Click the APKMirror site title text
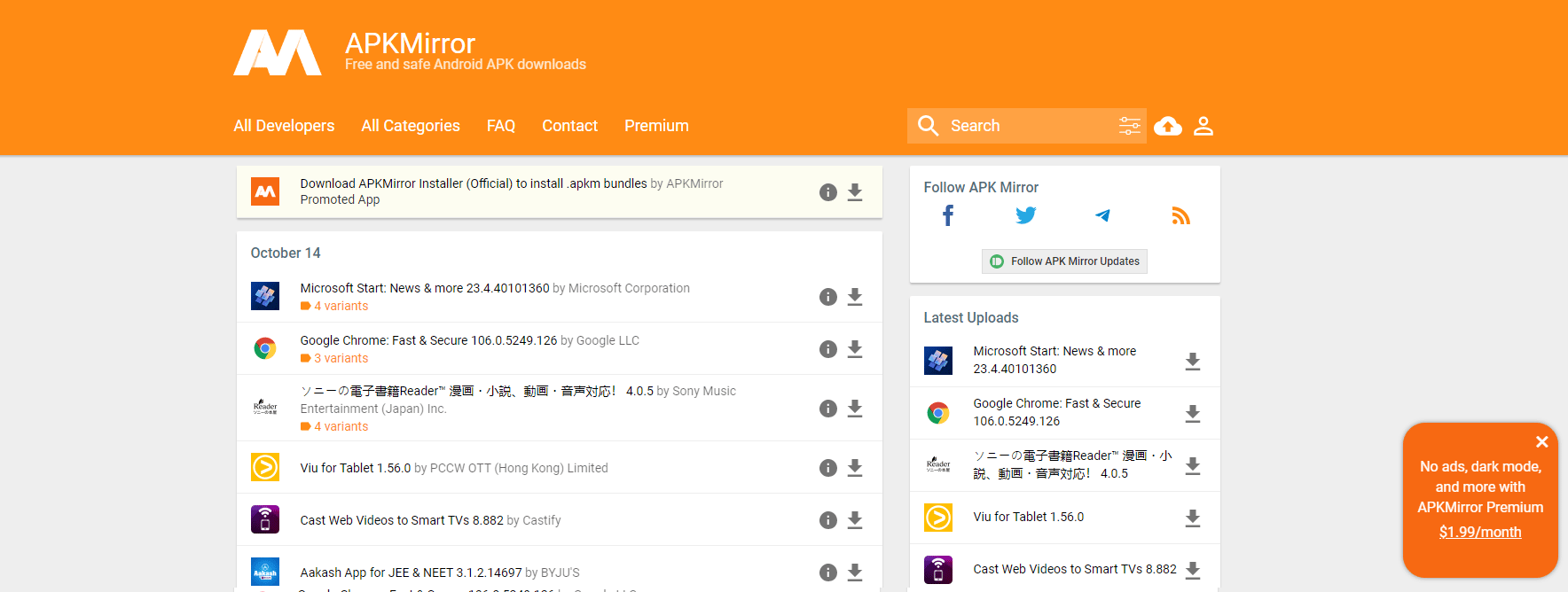1568x592 pixels. click(x=410, y=43)
